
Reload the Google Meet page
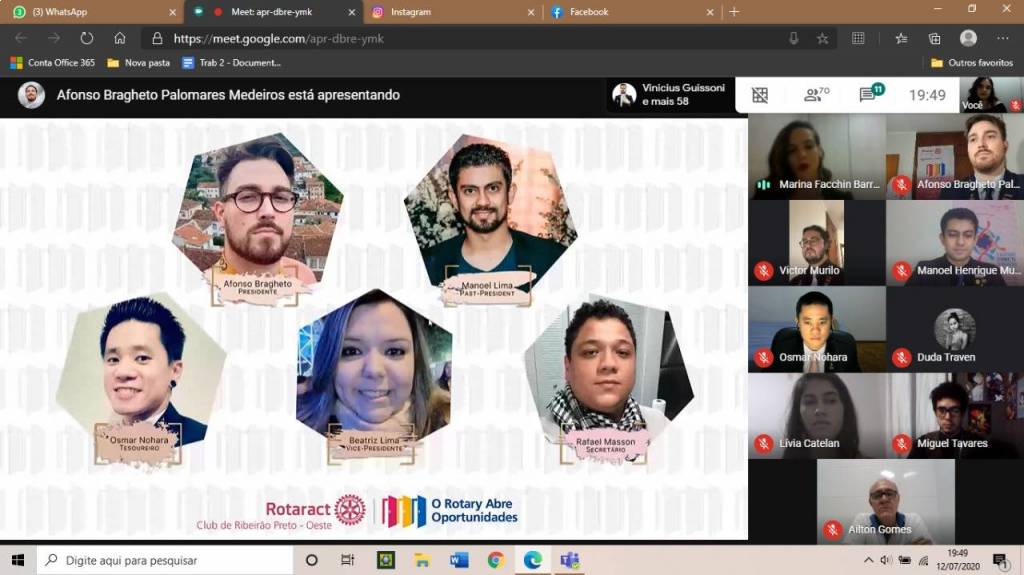87,38
